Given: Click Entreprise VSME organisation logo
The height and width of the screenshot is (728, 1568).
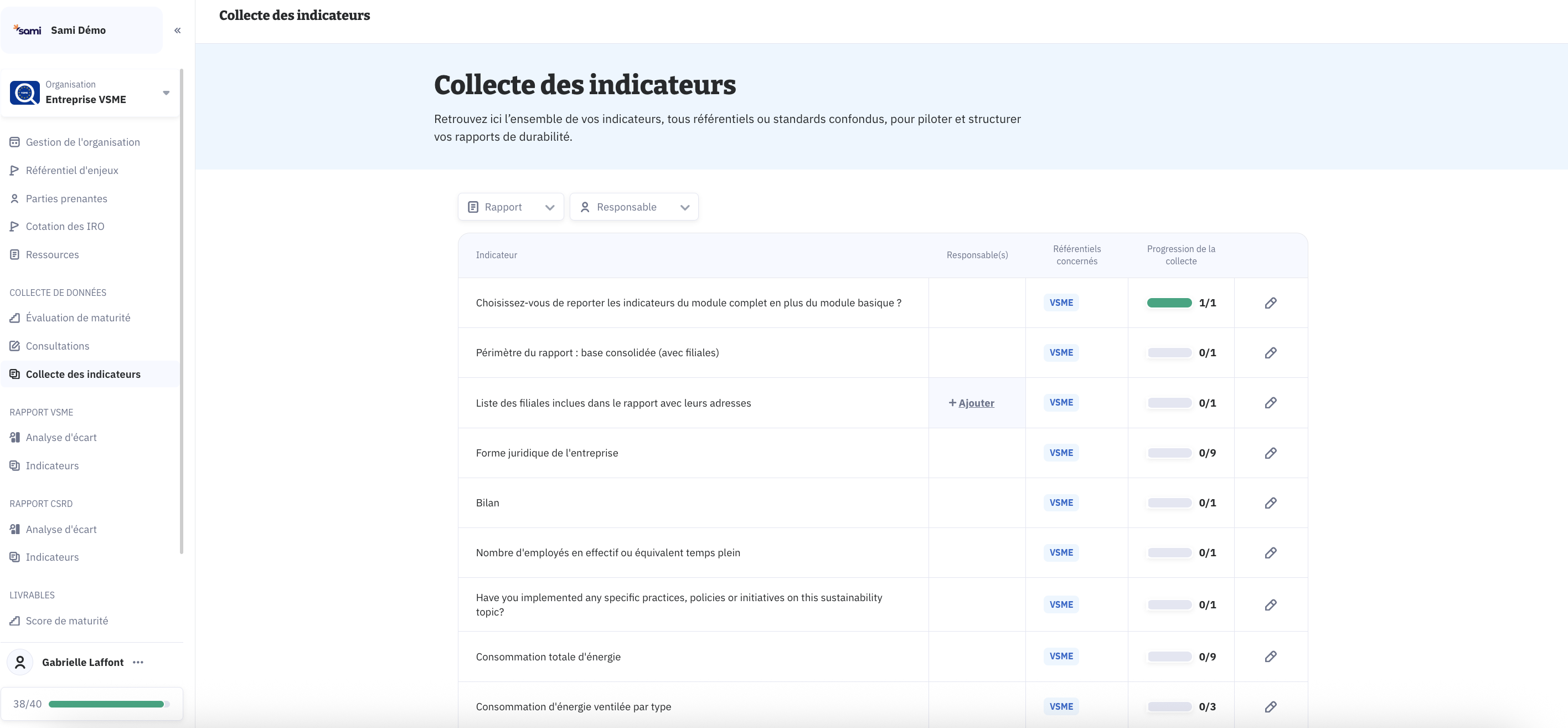Looking at the screenshot, I should [25, 93].
